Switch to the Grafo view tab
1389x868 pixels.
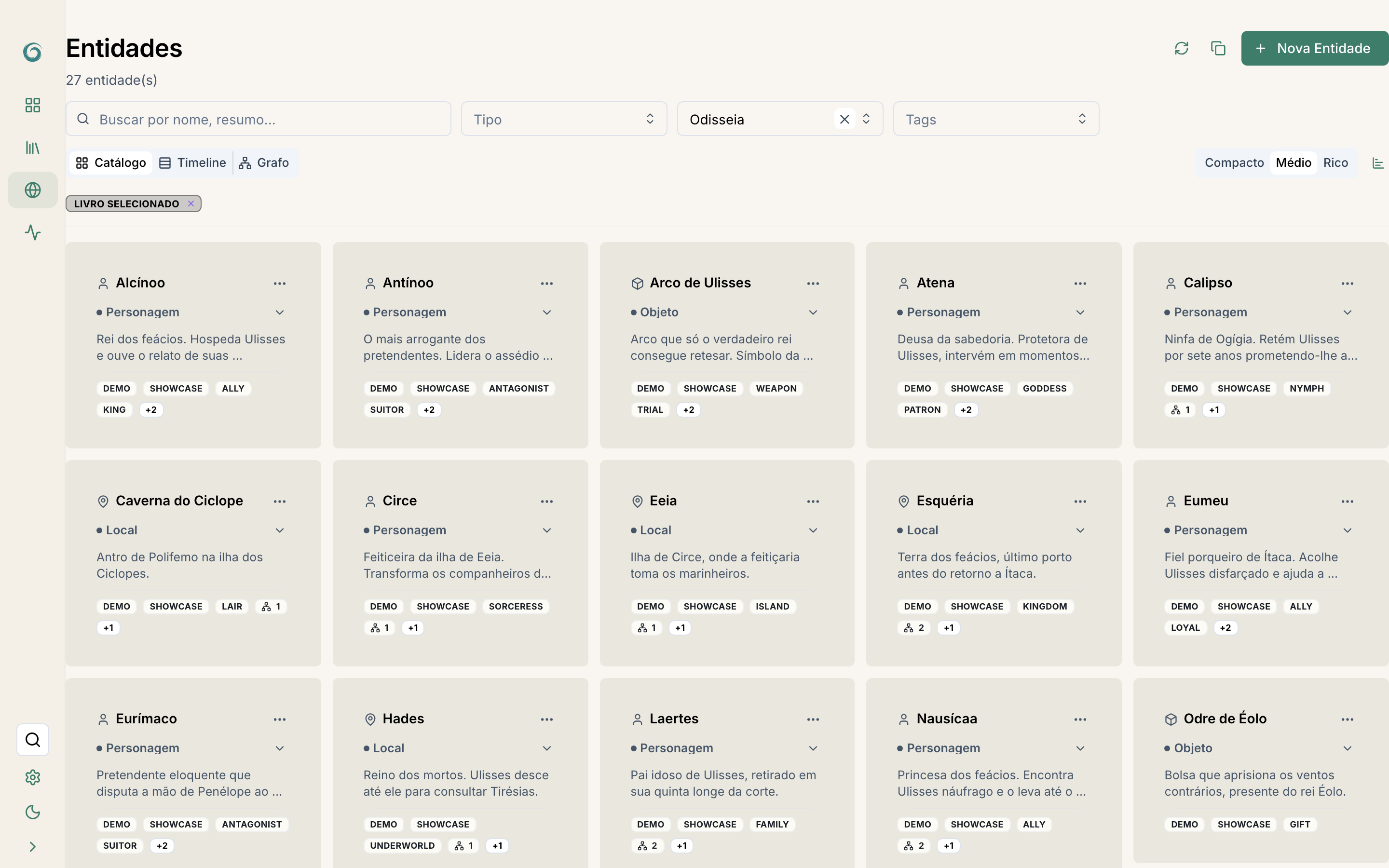tap(264, 163)
